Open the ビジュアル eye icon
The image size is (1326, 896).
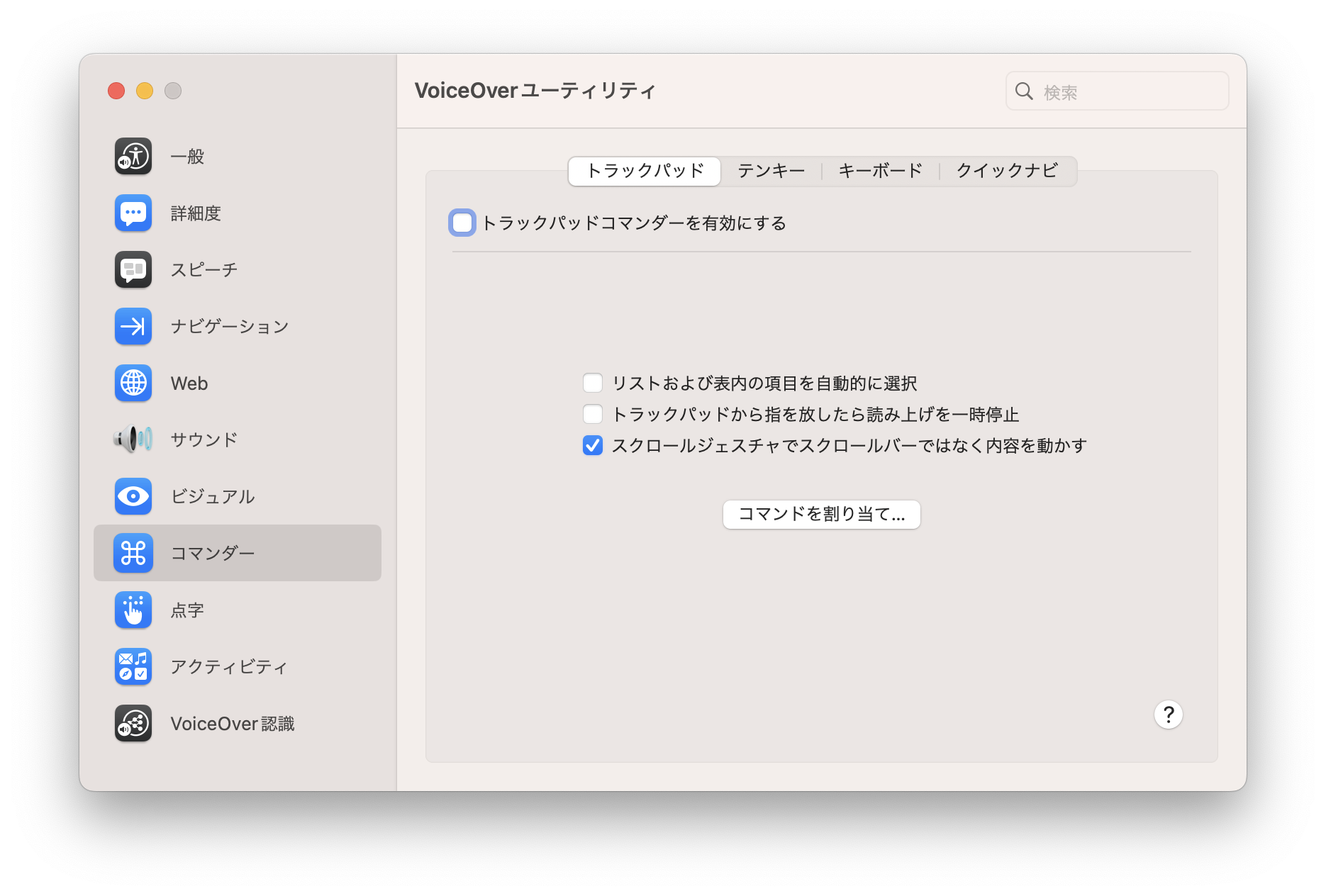click(x=133, y=497)
